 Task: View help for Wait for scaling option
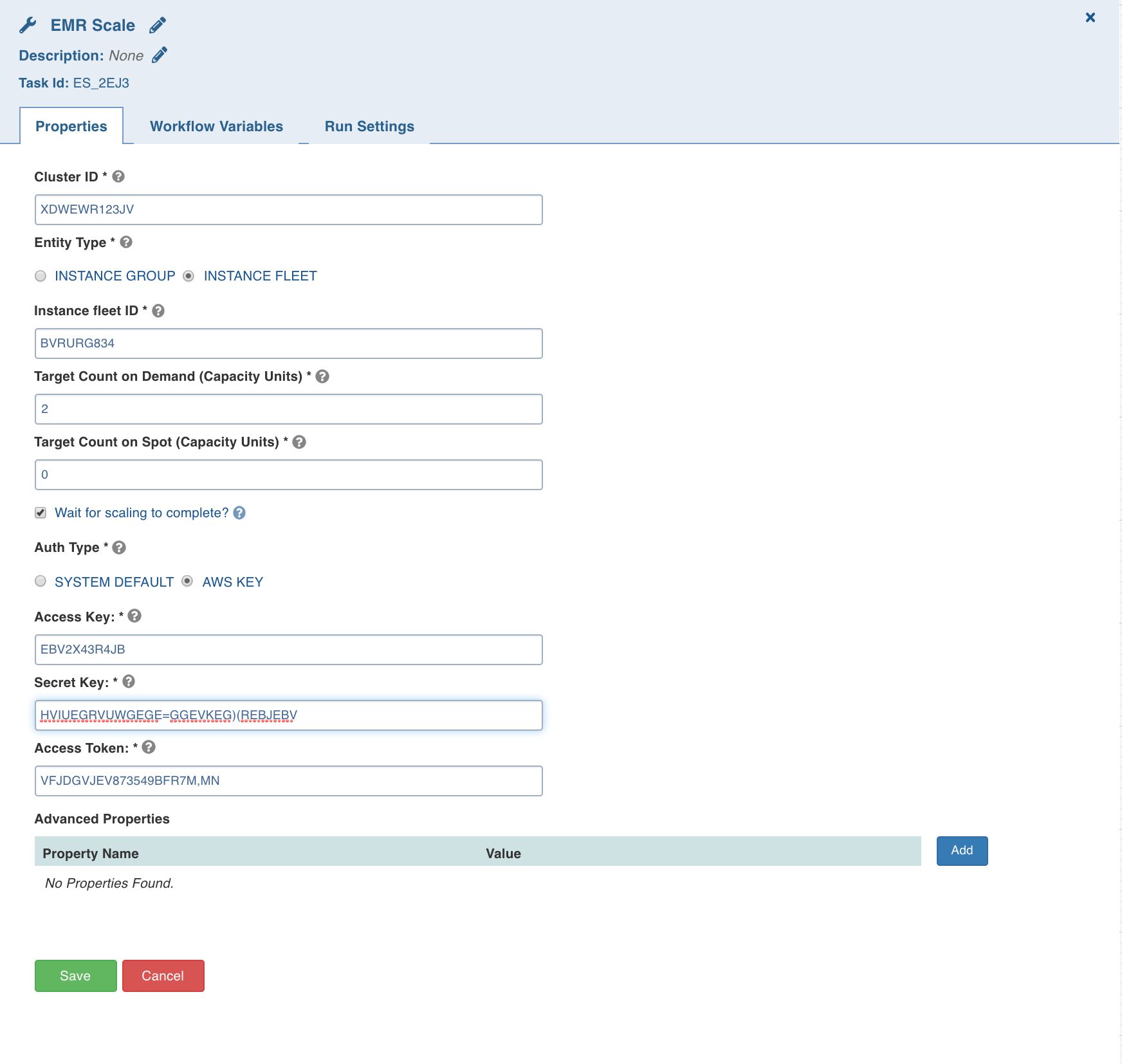click(239, 513)
